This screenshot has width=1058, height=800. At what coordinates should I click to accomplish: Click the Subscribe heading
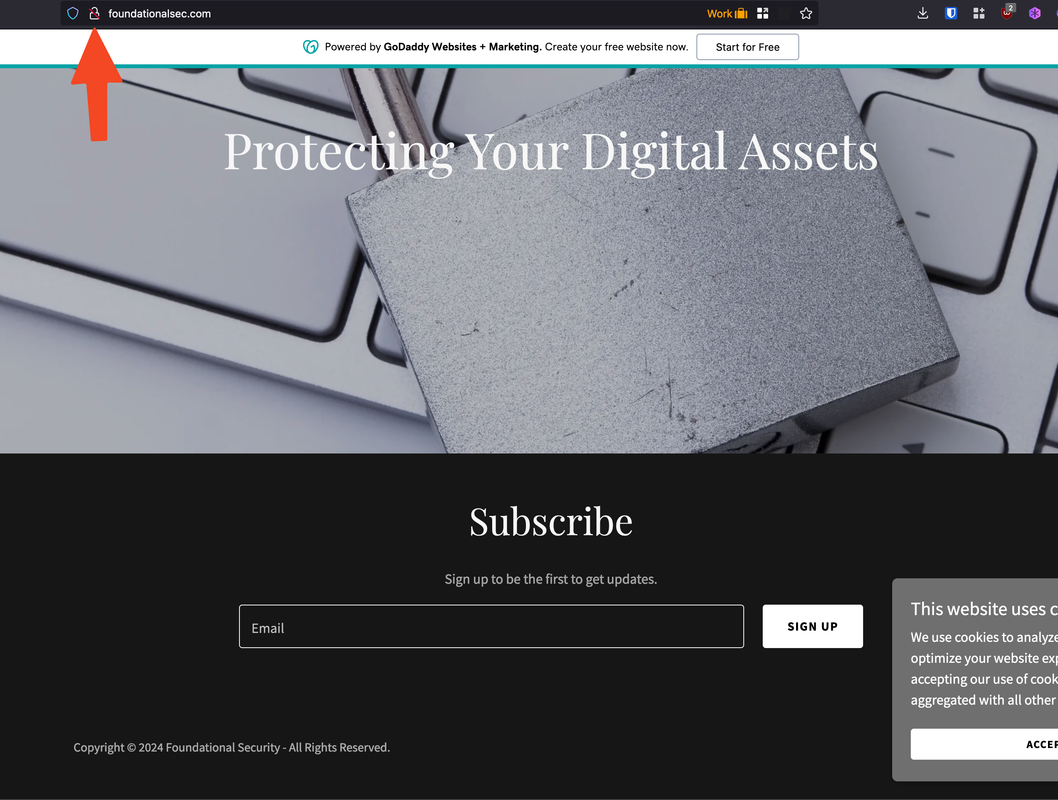[x=551, y=521]
